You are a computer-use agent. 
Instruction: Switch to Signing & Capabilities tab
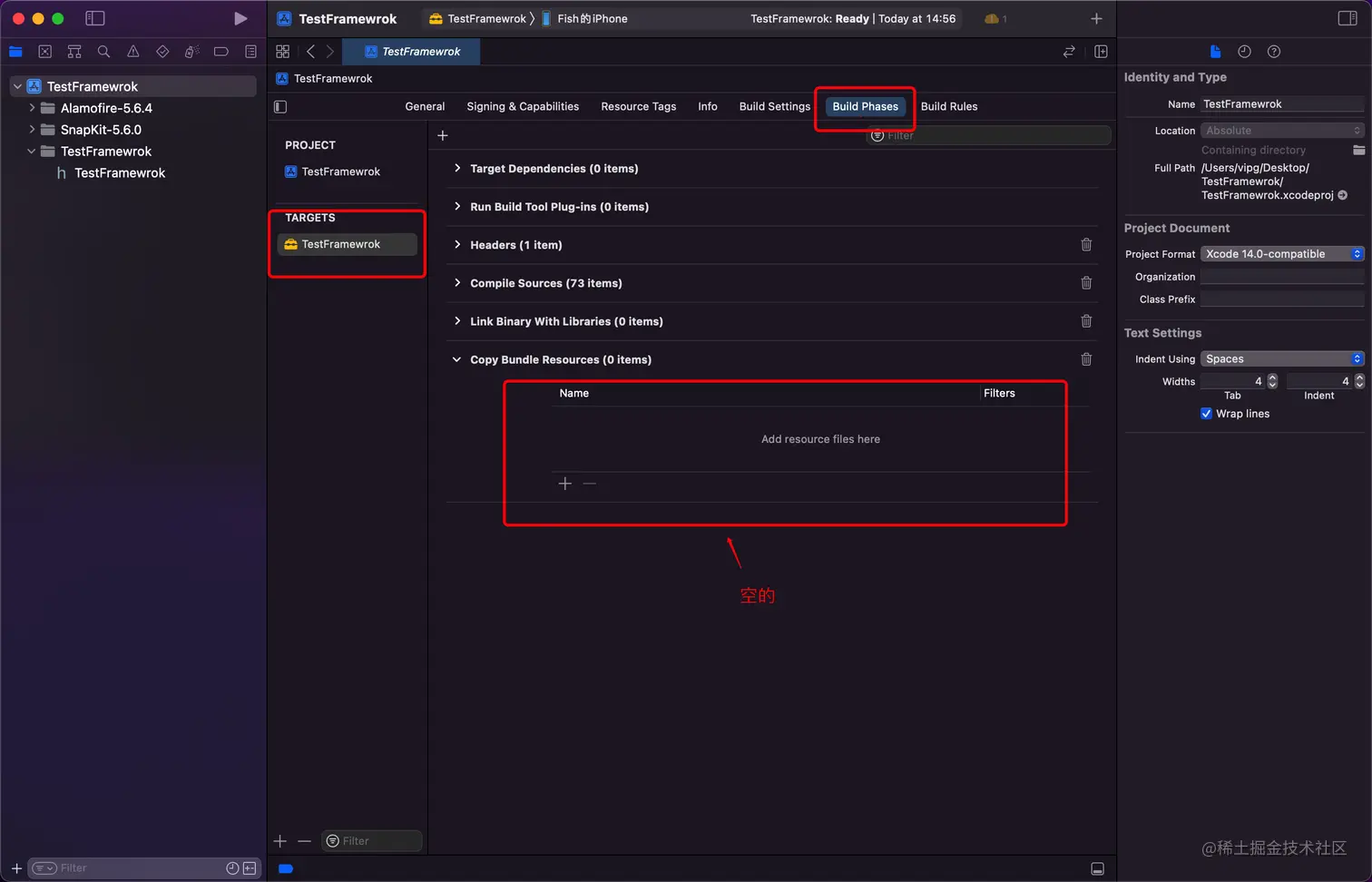(523, 106)
